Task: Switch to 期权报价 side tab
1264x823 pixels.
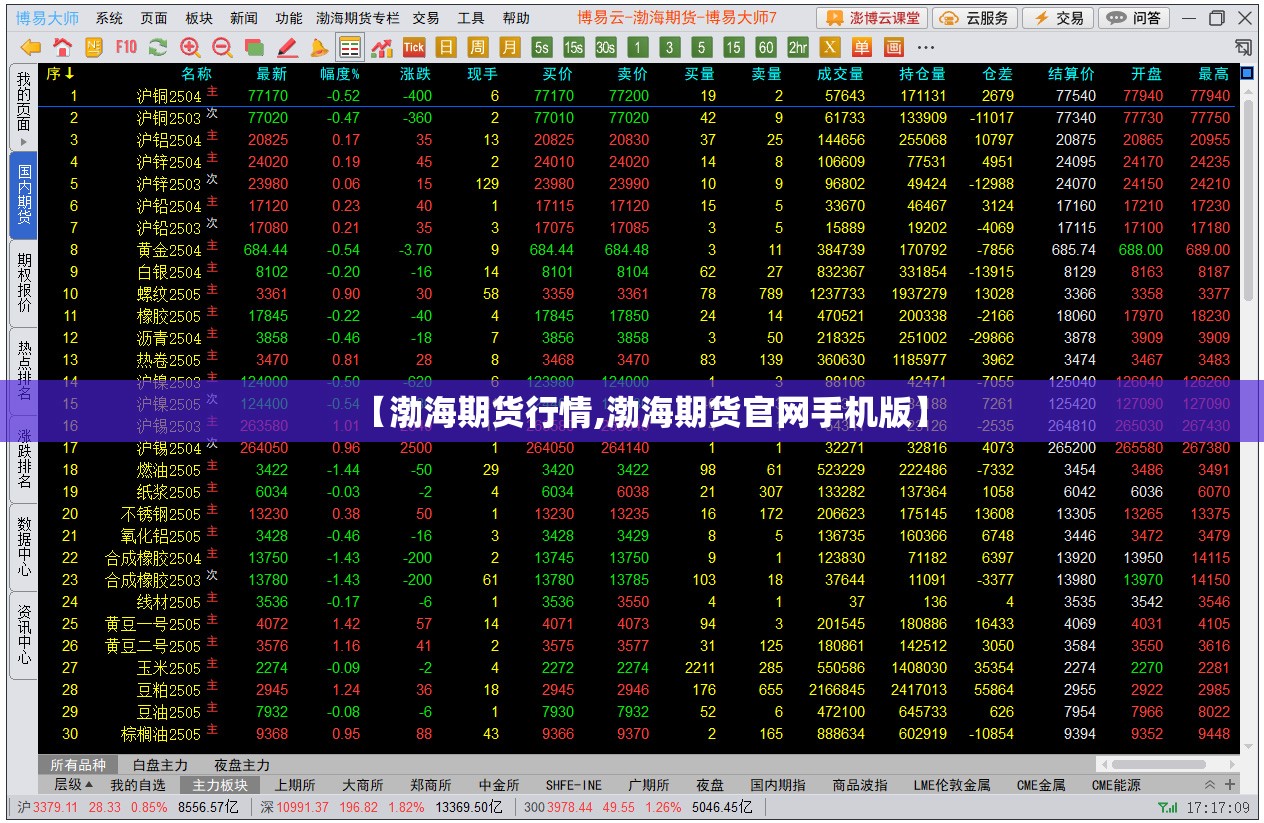Action: (x=23, y=283)
